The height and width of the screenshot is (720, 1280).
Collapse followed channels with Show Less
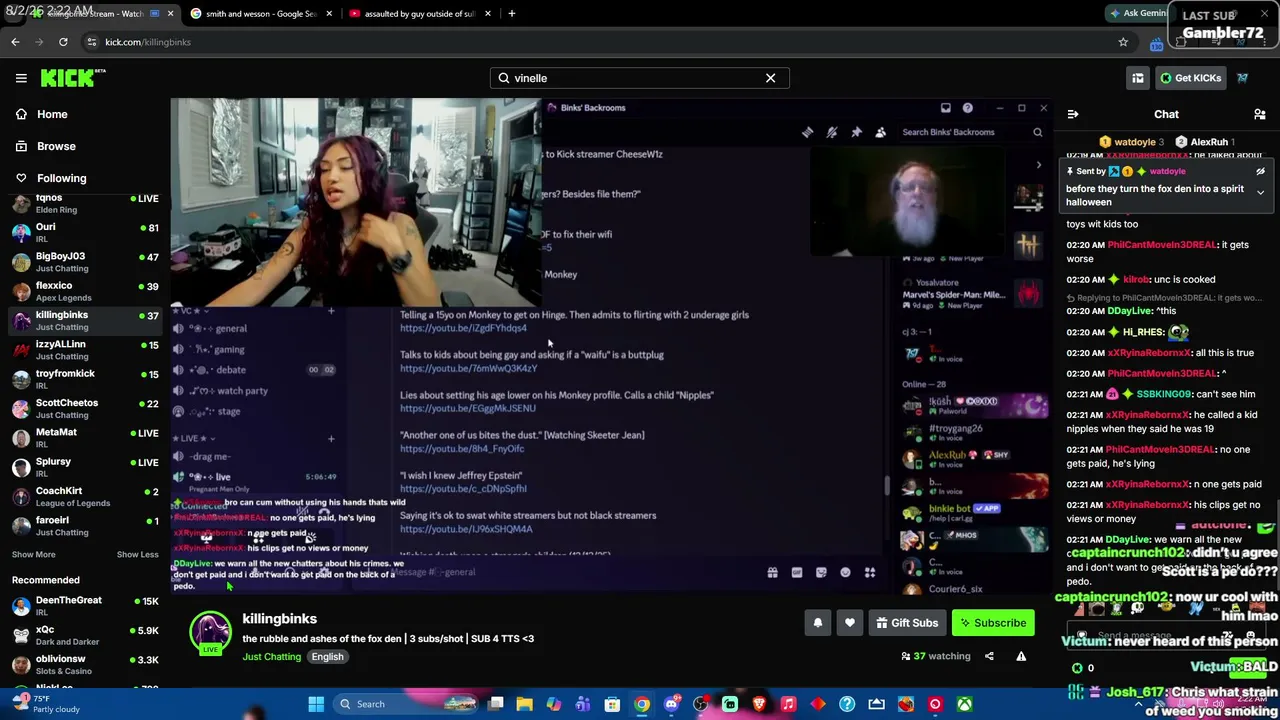click(x=137, y=554)
